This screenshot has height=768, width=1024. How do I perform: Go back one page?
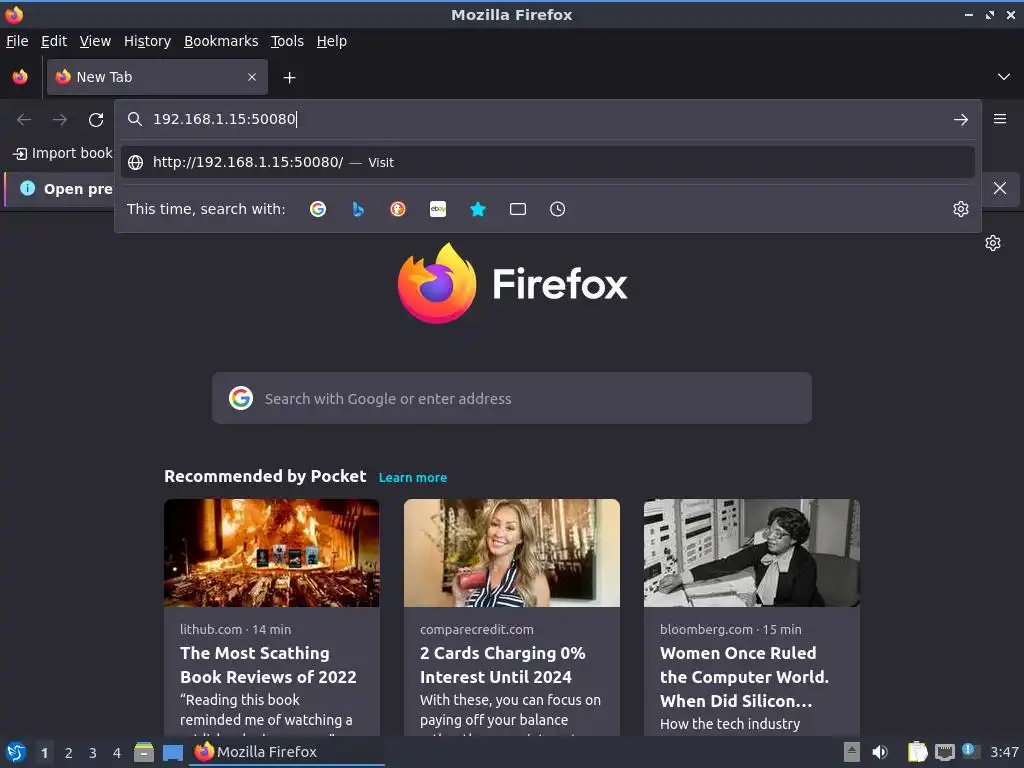(24, 120)
